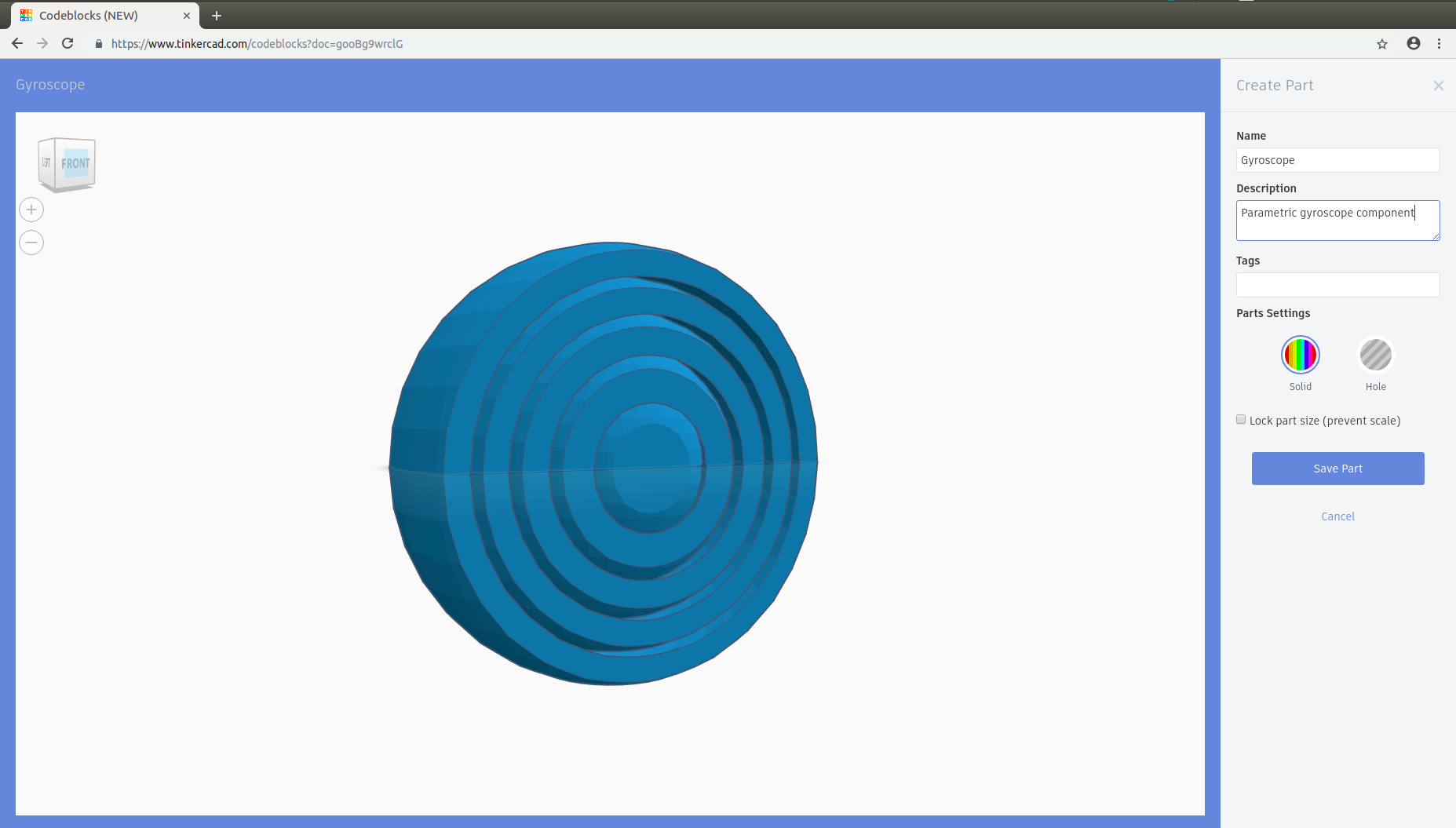The height and width of the screenshot is (828, 1456).
Task: Open a new browser tab
Action: coord(216,15)
